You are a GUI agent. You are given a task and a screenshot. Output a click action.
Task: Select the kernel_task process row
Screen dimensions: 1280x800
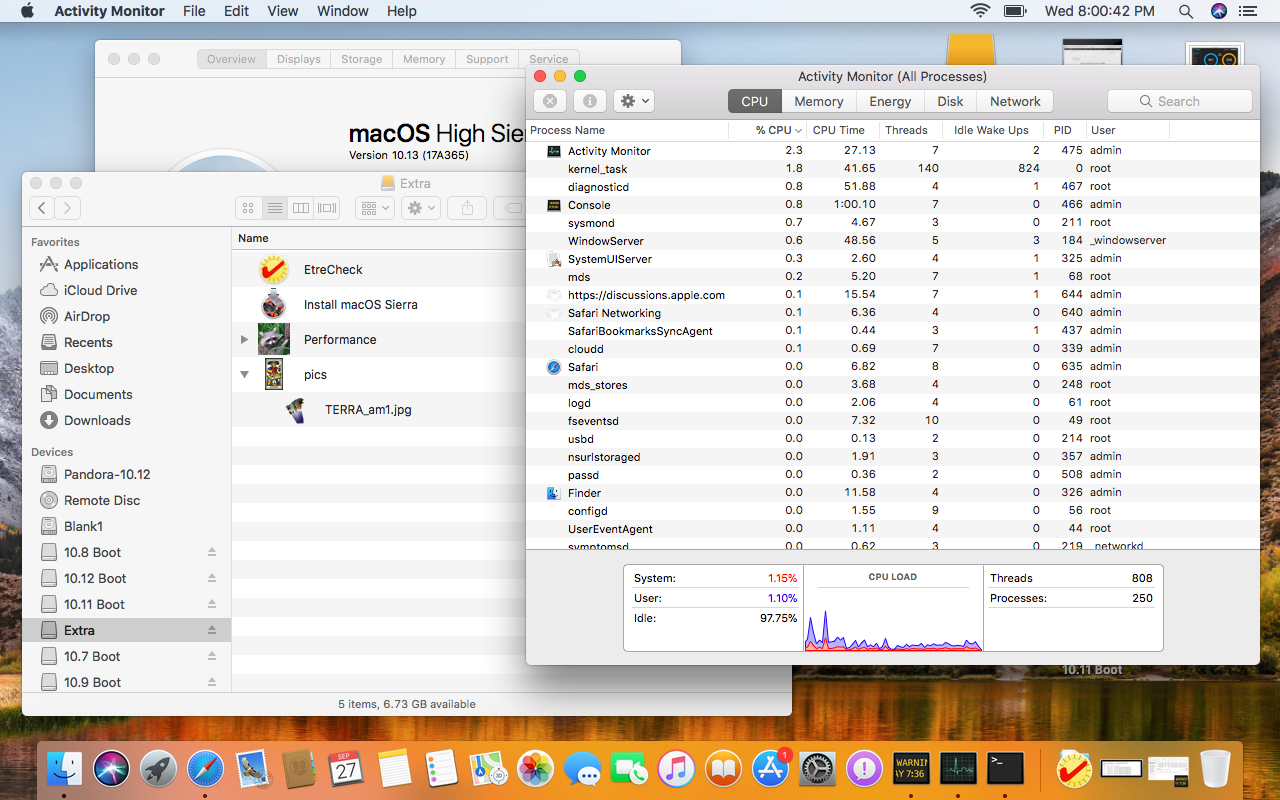(893, 169)
